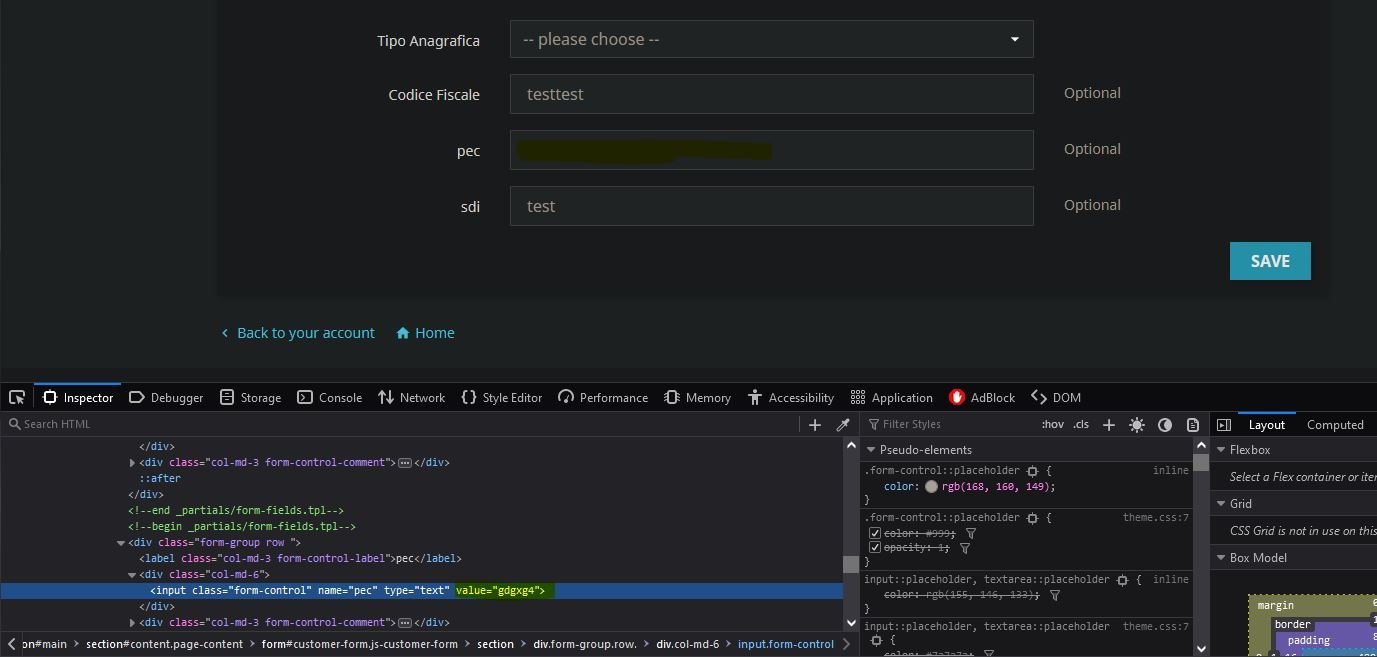Screen dimensions: 1377x657
Task: Click the rgb(168, 160, 149) color swatch
Action: [x=931, y=487]
